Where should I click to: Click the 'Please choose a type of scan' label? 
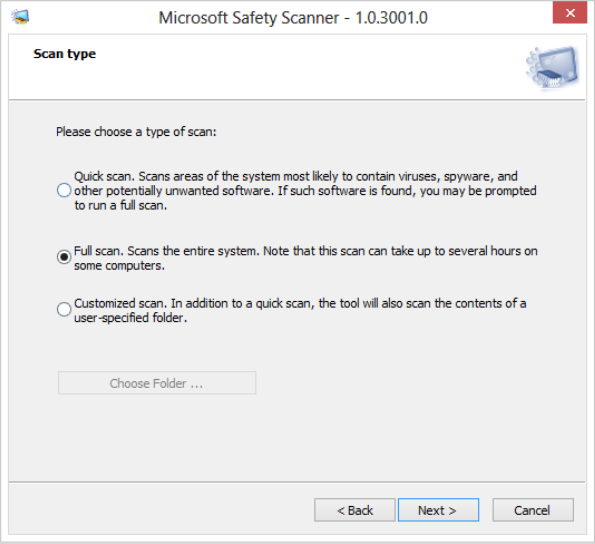(x=136, y=132)
